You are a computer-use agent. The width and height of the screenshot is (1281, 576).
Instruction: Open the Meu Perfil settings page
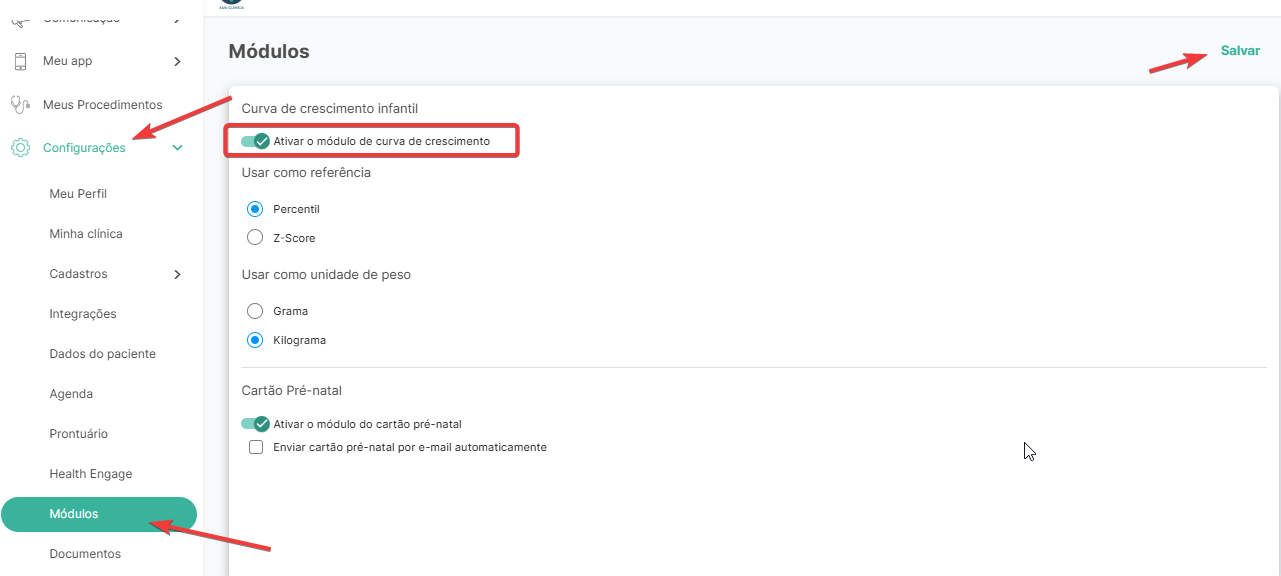pyautogui.click(x=78, y=194)
